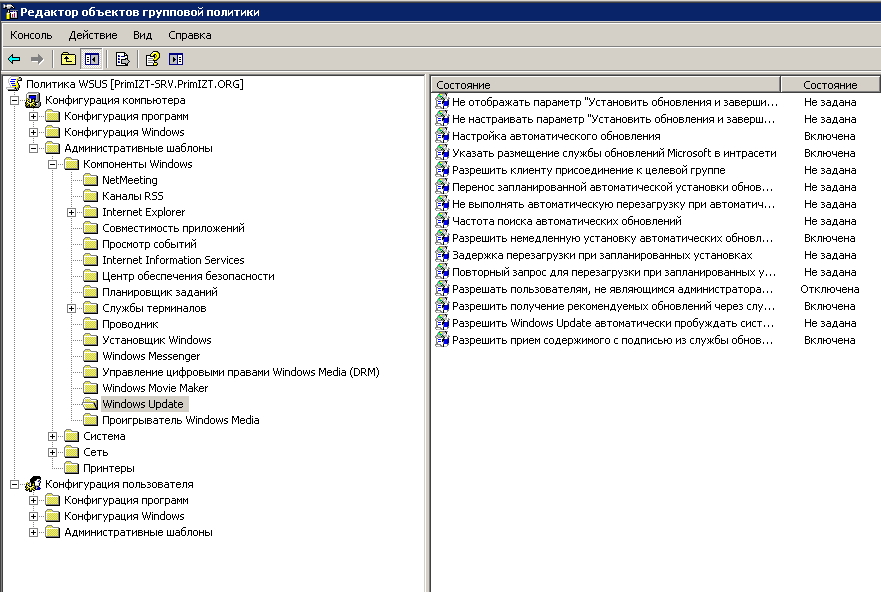
Task: Click the Help toolbar icon
Action: 152,59
